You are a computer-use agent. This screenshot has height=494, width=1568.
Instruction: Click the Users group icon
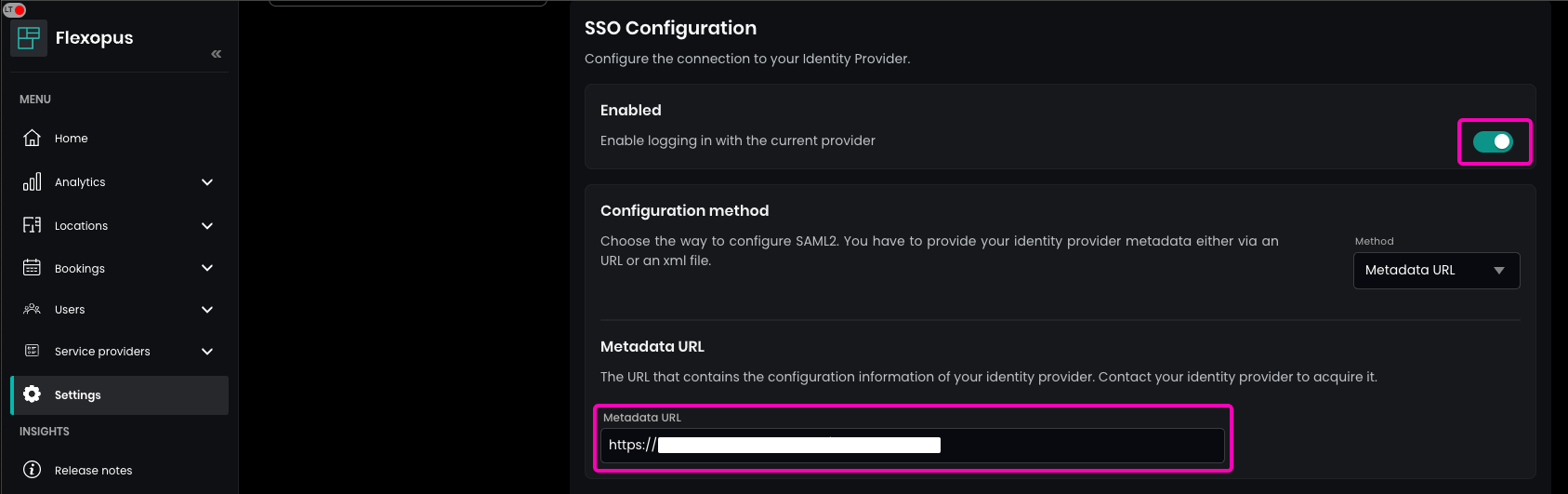pos(32,309)
